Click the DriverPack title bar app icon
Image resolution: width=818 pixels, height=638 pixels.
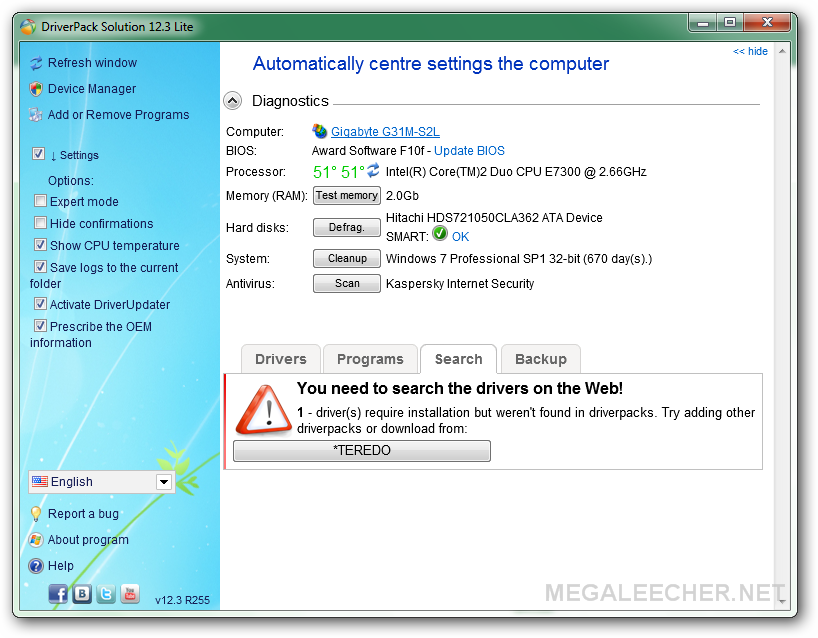(28, 27)
